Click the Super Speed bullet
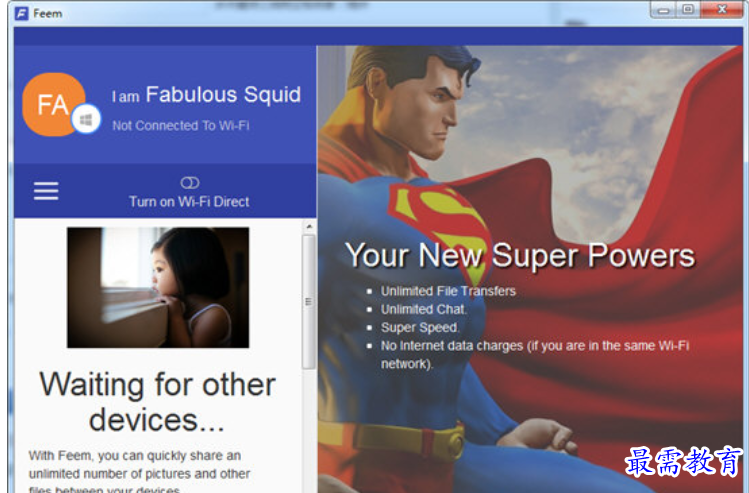 [x=420, y=327]
